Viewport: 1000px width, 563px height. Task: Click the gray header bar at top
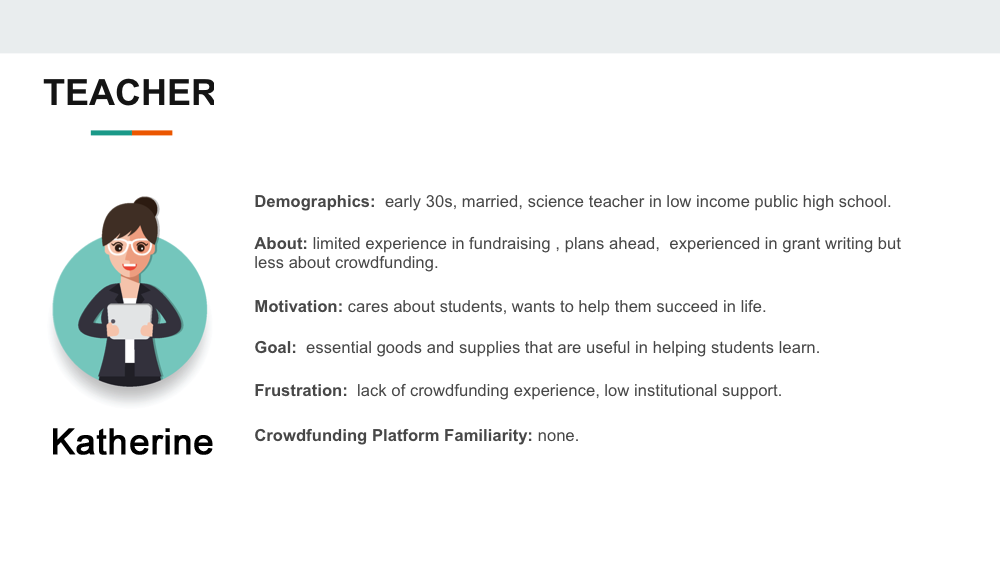(500, 26)
